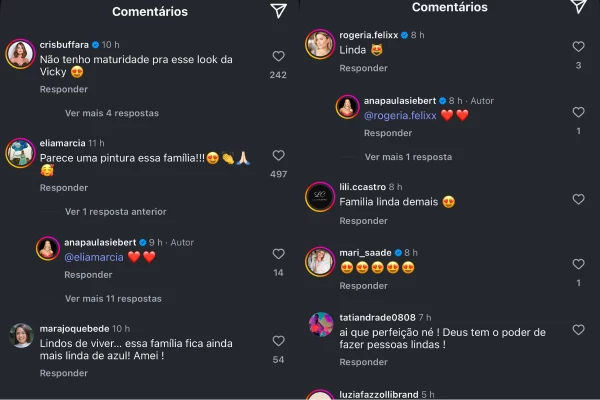600x400 pixels.
Task: Open mari_saade's profile picture
Action: 320,262
